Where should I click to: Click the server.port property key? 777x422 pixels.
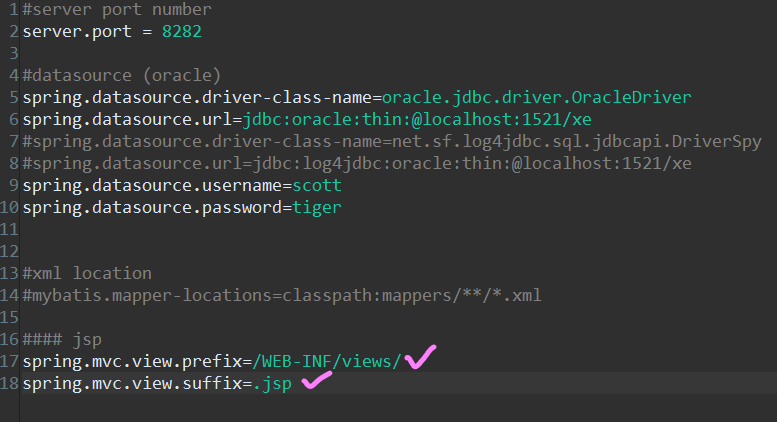click(77, 32)
